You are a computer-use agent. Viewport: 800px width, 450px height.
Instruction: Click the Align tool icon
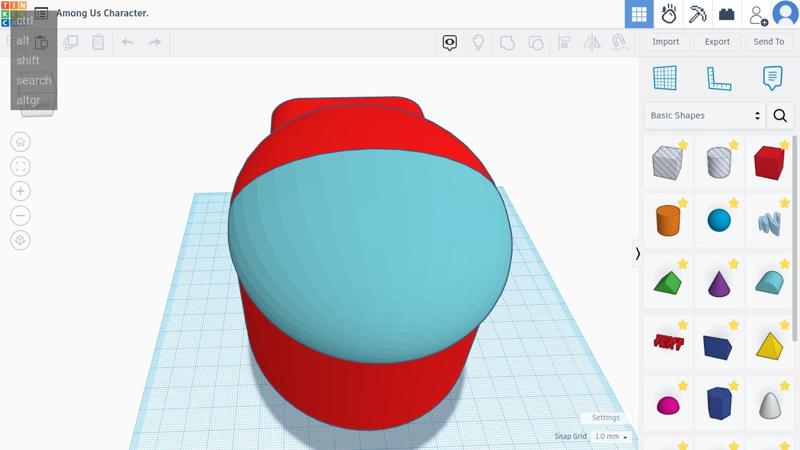click(564, 42)
